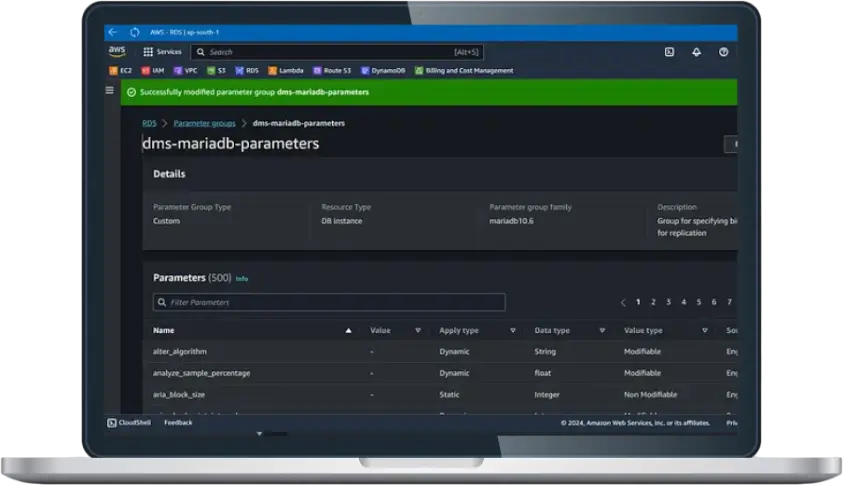Click the float data type cell
Screen dimensions: 843x485
(542, 373)
